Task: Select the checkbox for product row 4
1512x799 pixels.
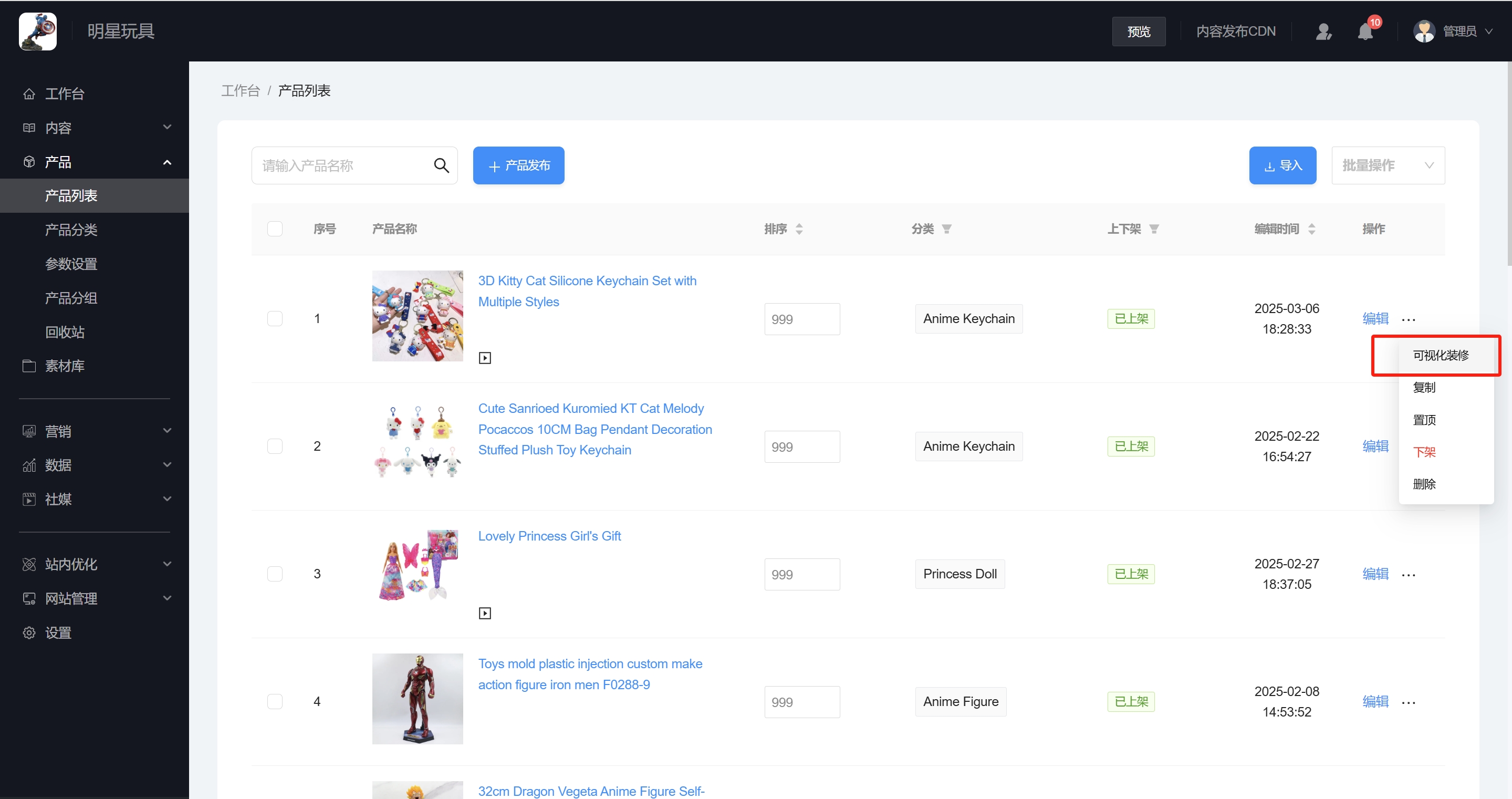Action: (x=275, y=701)
